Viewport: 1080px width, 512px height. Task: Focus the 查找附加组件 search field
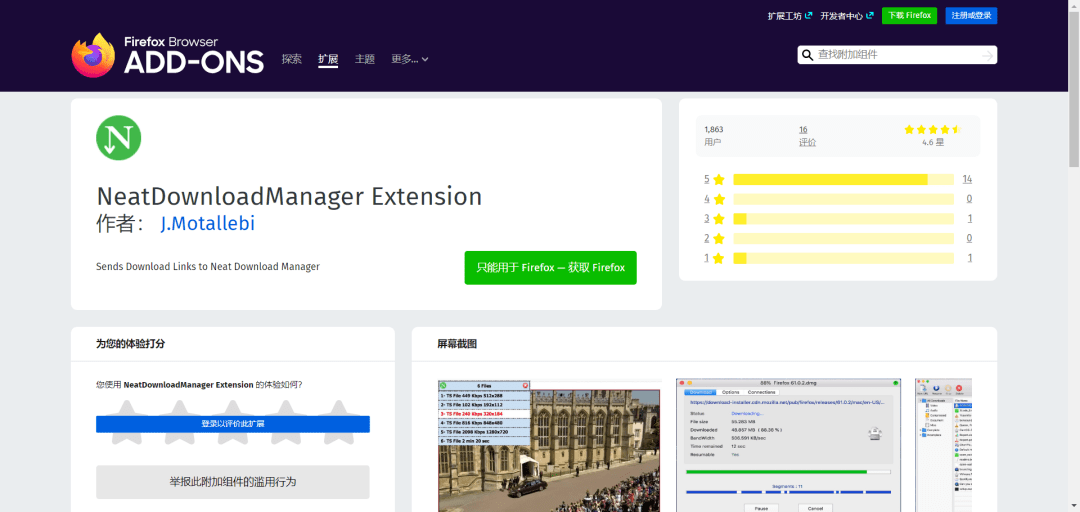[897, 55]
